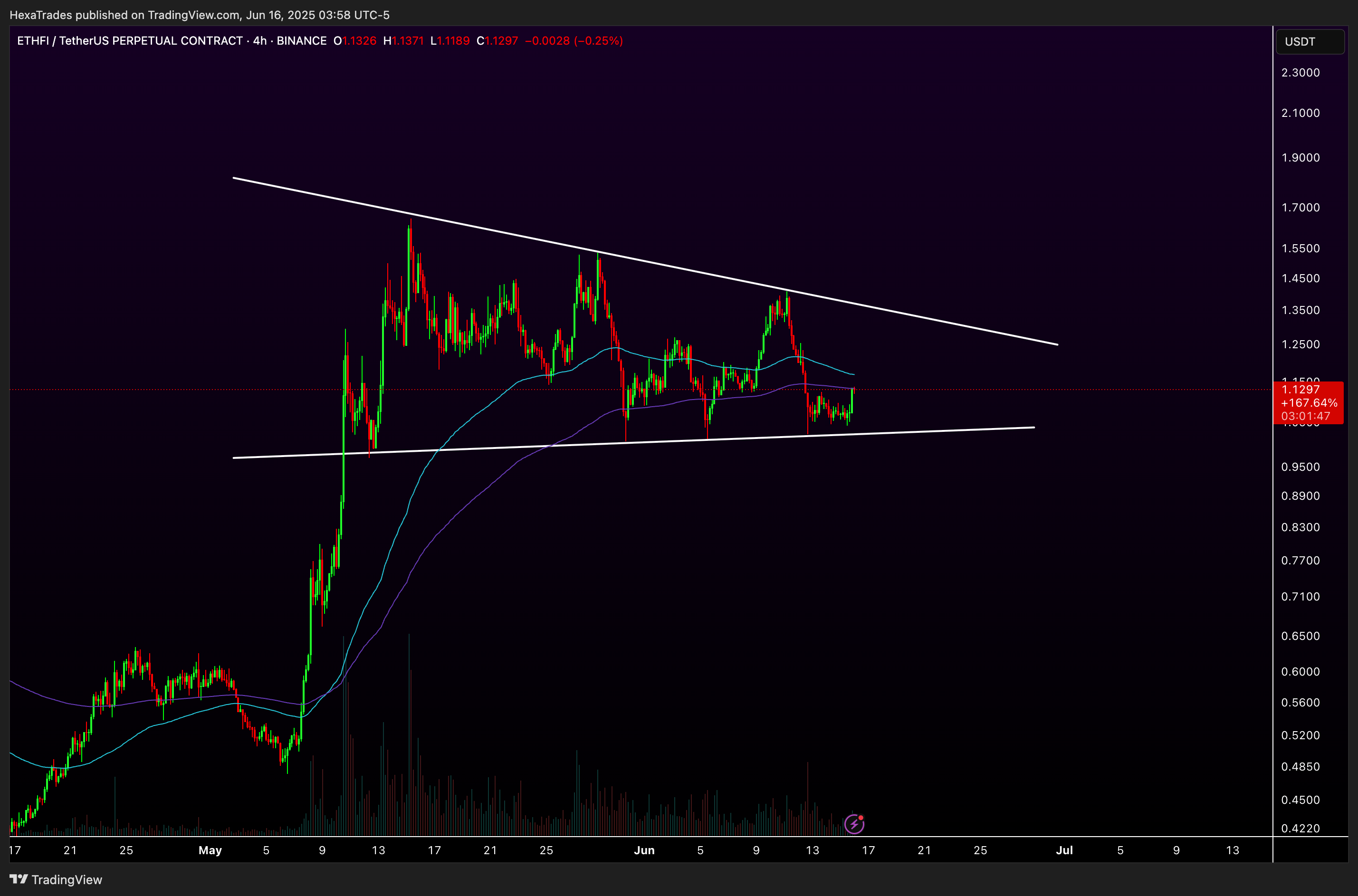Click the lightning bolt replay icon
The image size is (1358, 896).
coord(854,824)
